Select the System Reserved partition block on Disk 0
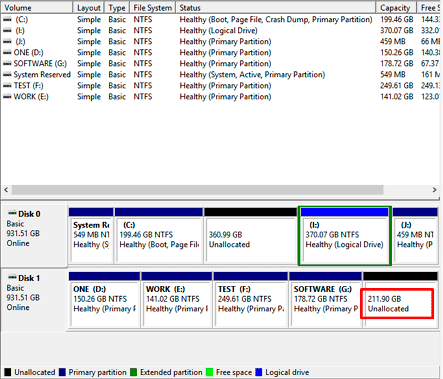The width and height of the screenshot is (443, 379). [x=91, y=236]
